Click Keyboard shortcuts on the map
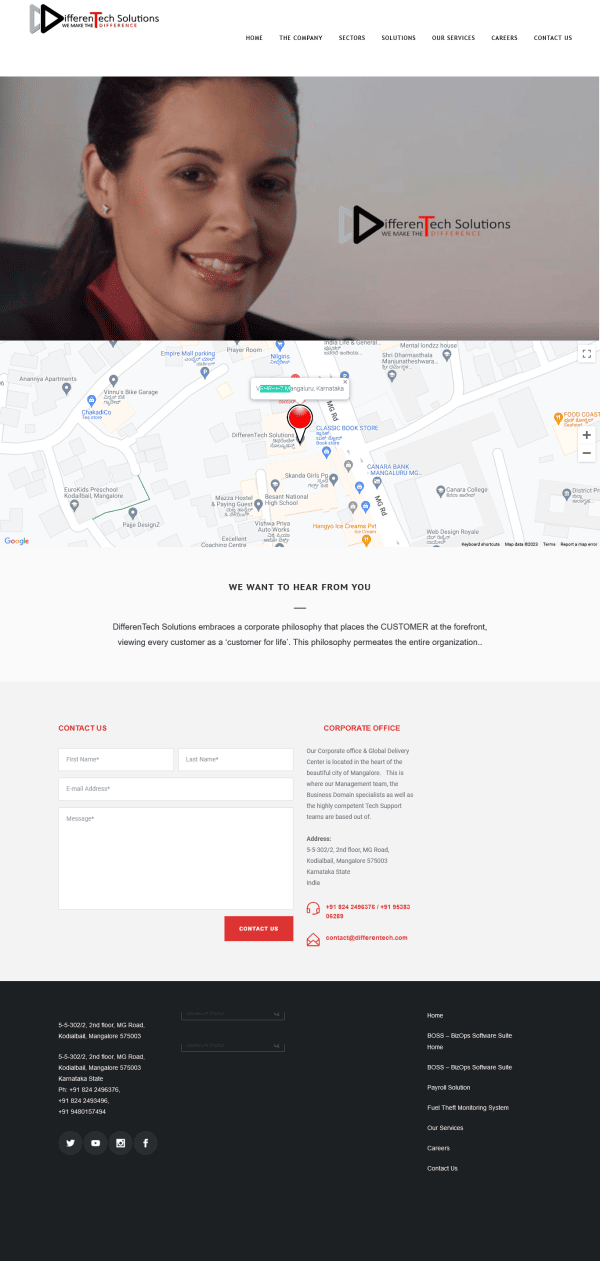Image resolution: width=600 pixels, height=1261 pixels. pyautogui.click(x=480, y=544)
